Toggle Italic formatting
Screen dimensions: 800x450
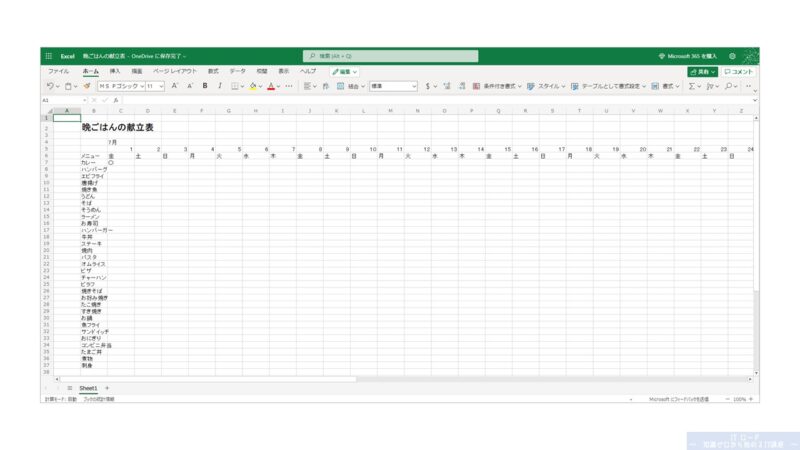[x=220, y=86]
